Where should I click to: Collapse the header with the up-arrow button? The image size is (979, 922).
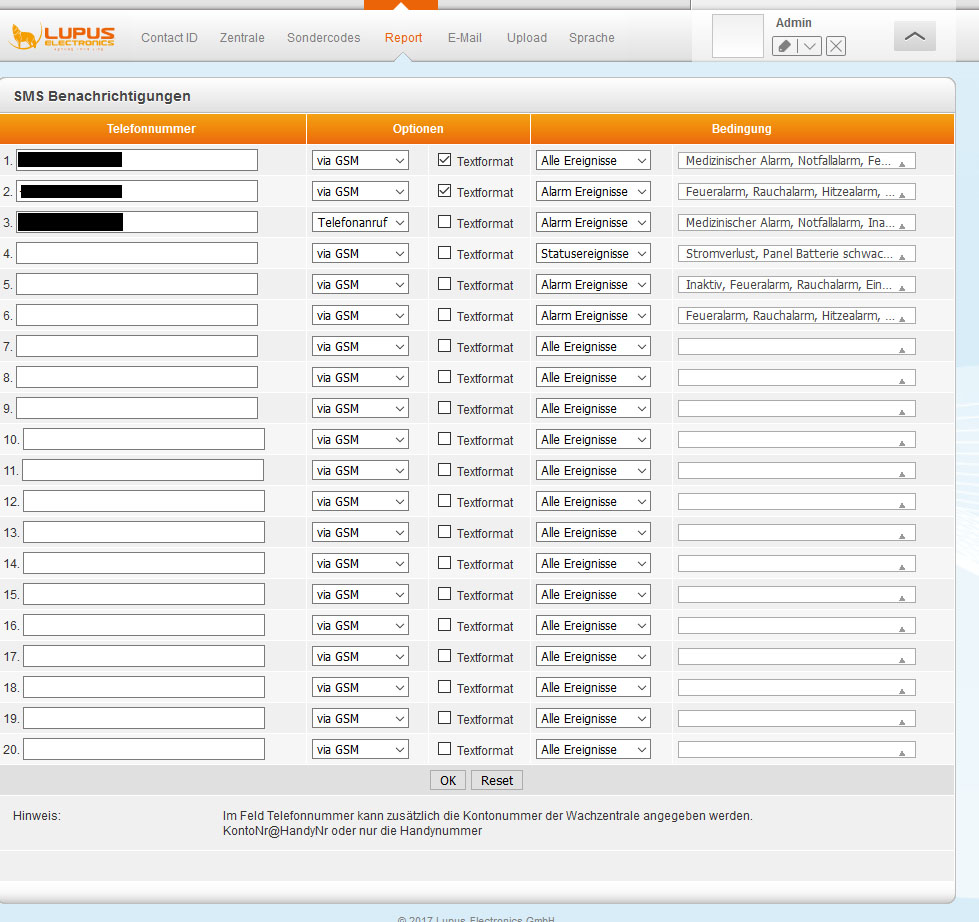914,36
